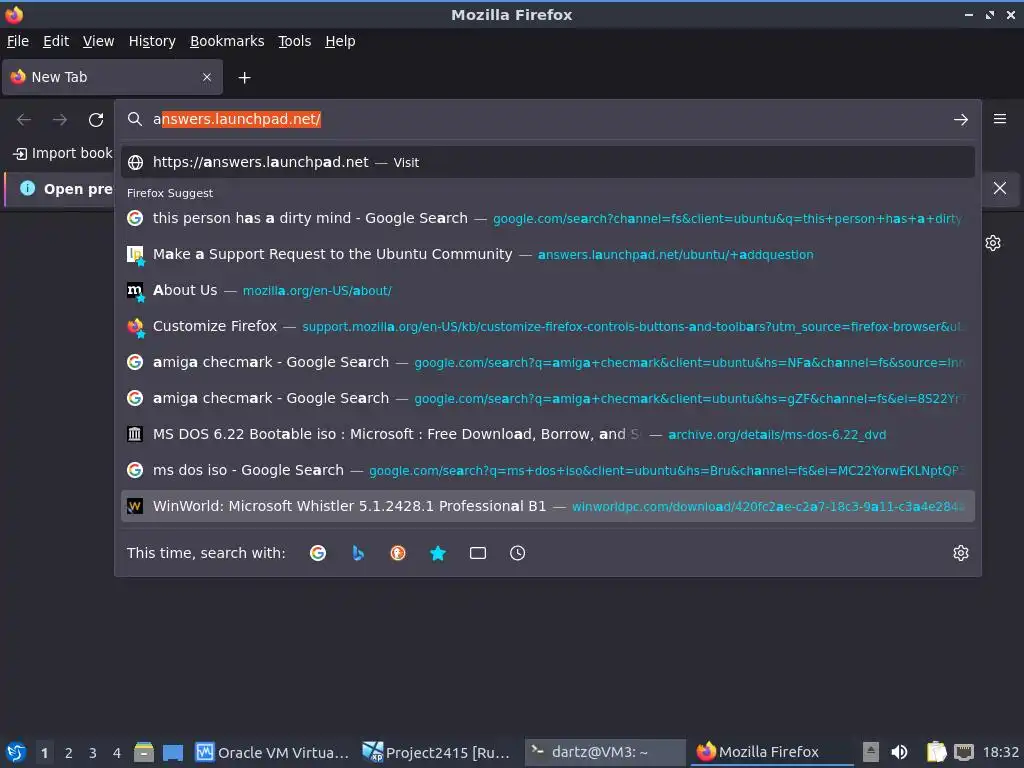Open 'ms dos iso - Google Search' suggestion
1024x768 pixels.
click(547, 470)
